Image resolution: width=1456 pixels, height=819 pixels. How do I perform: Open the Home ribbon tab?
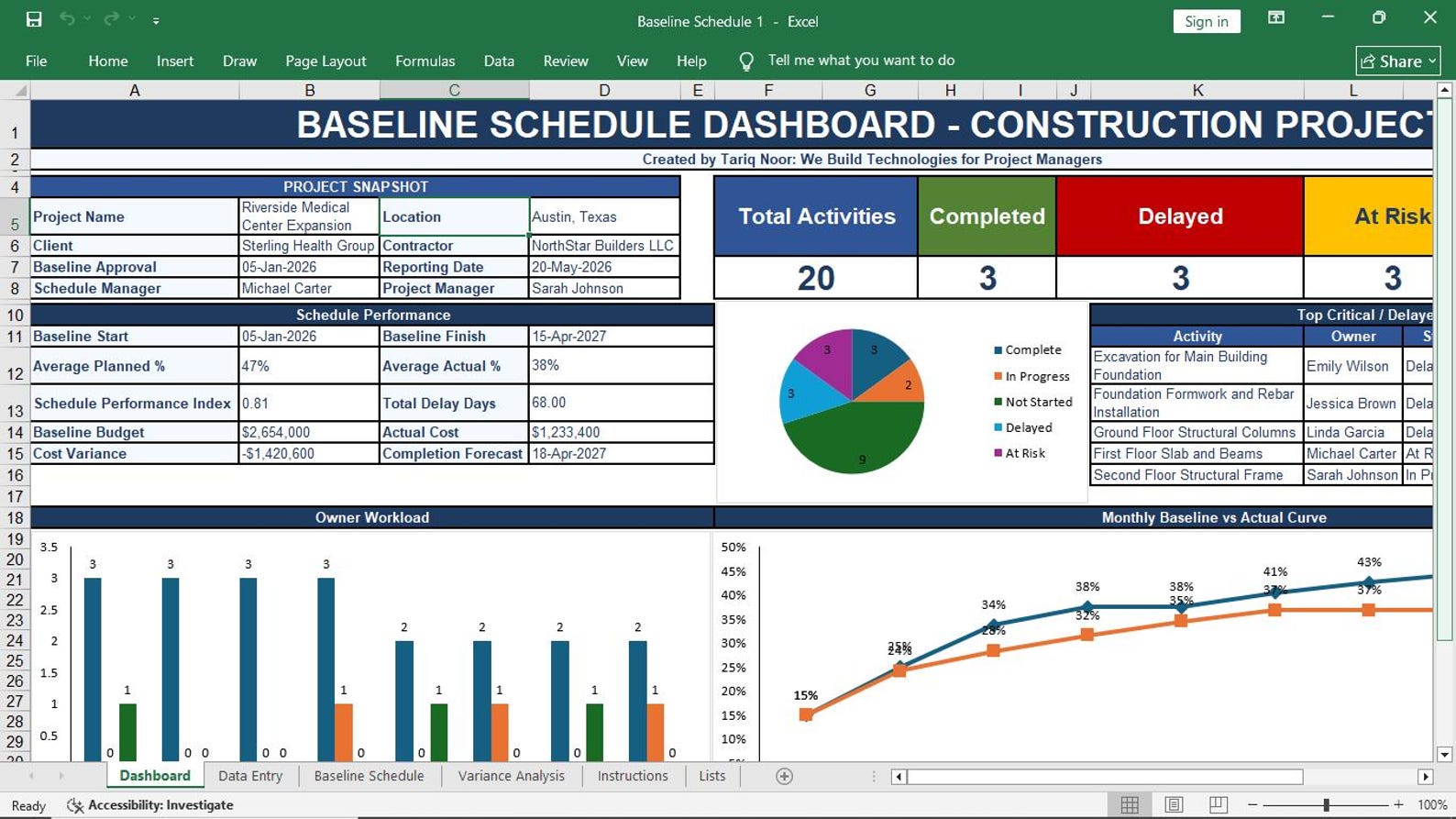click(x=108, y=61)
